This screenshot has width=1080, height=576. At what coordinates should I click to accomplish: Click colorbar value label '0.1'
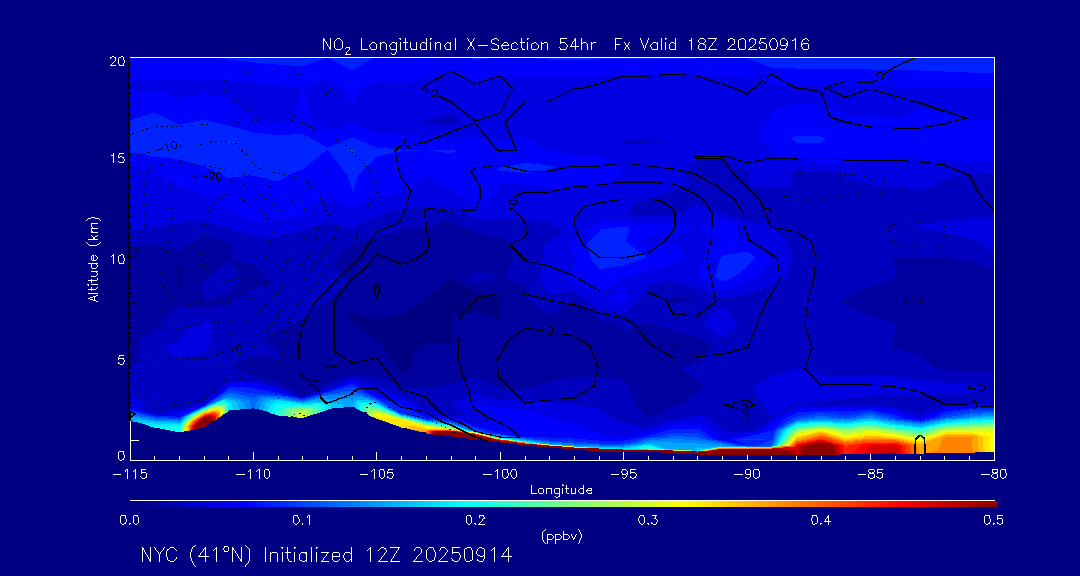click(x=302, y=520)
